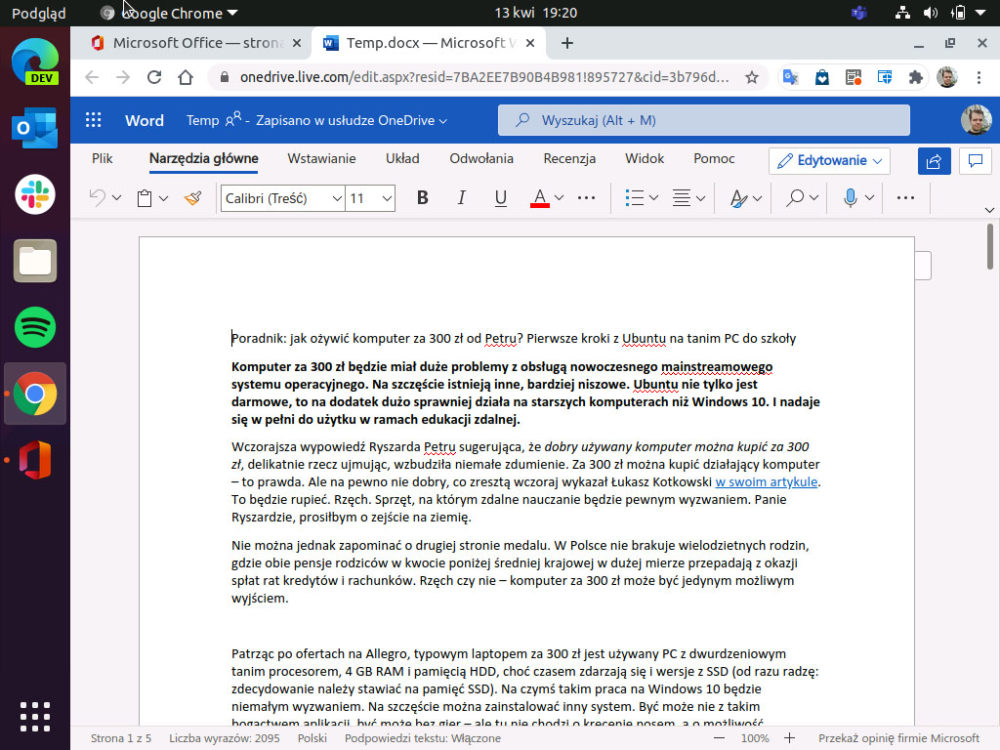
Task: Expand the alignment options arrow
Action: click(700, 198)
